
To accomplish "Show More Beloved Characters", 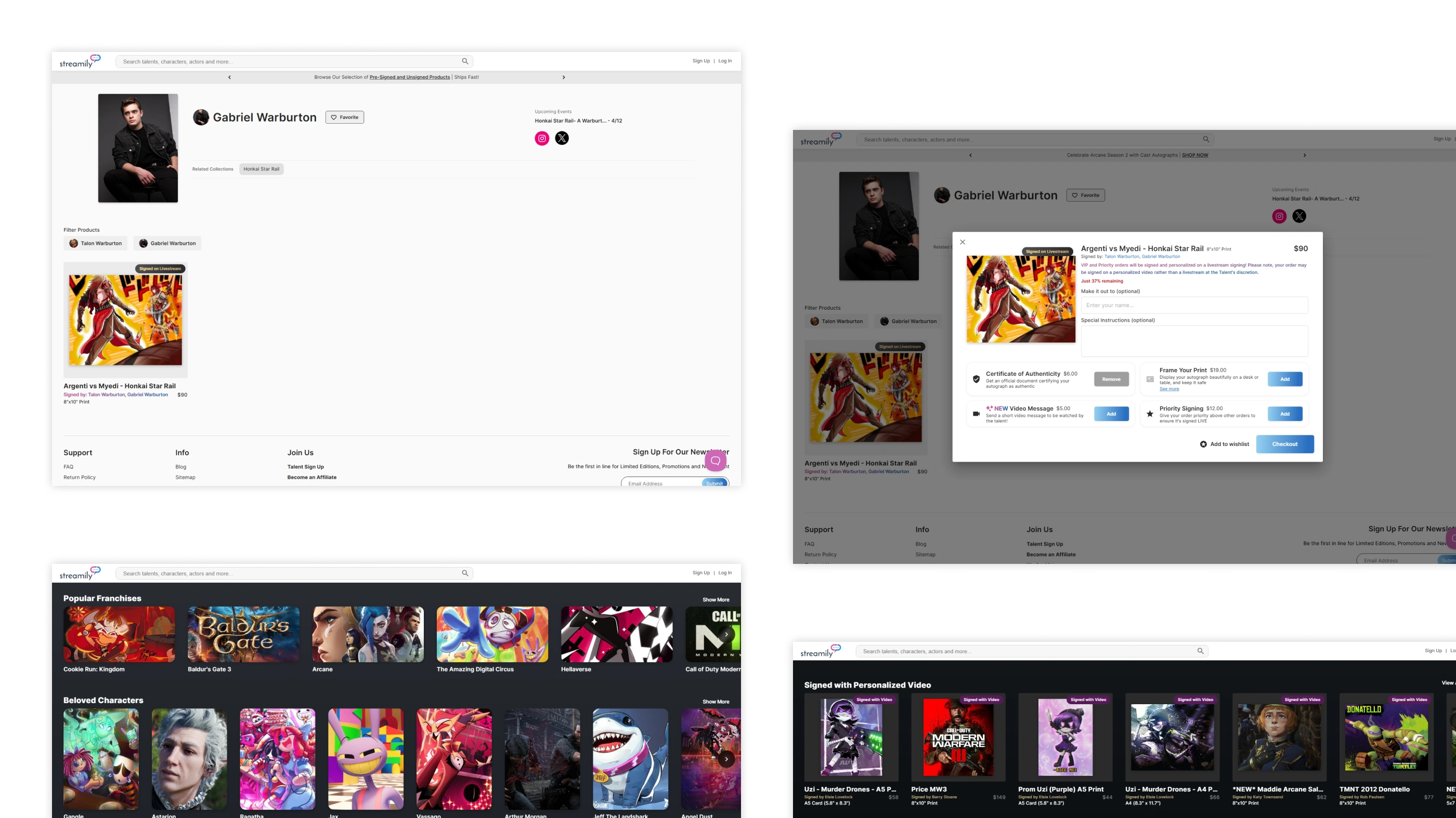I will coord(716,702).
